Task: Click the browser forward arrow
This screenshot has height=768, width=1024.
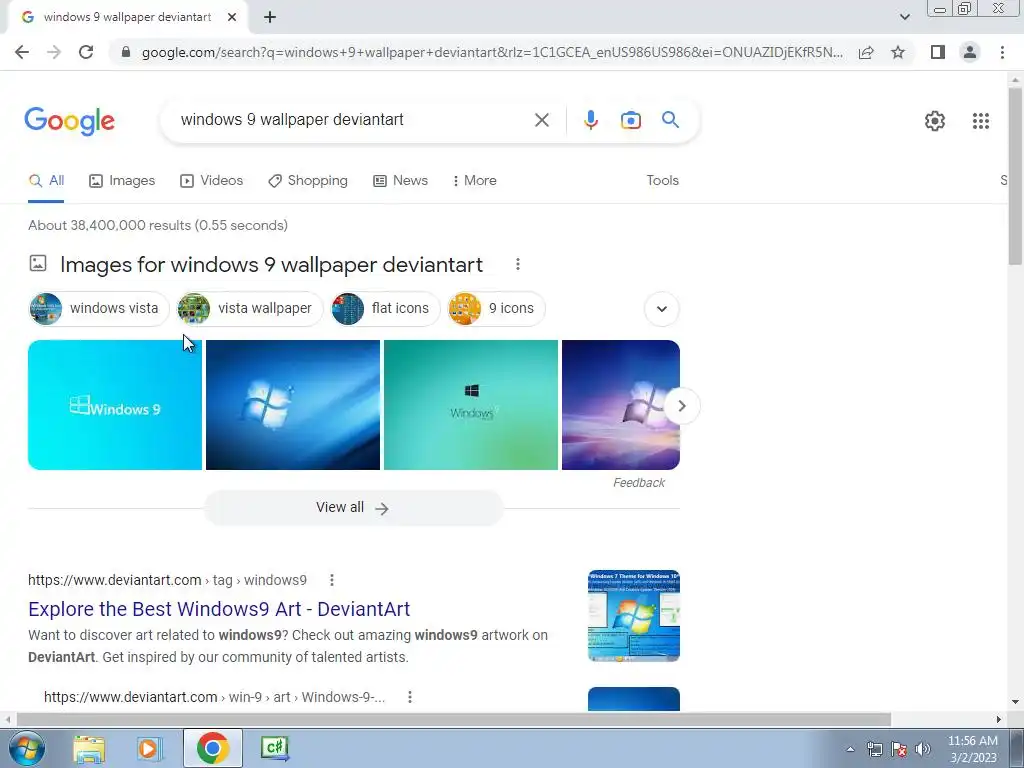Action: 54,52
